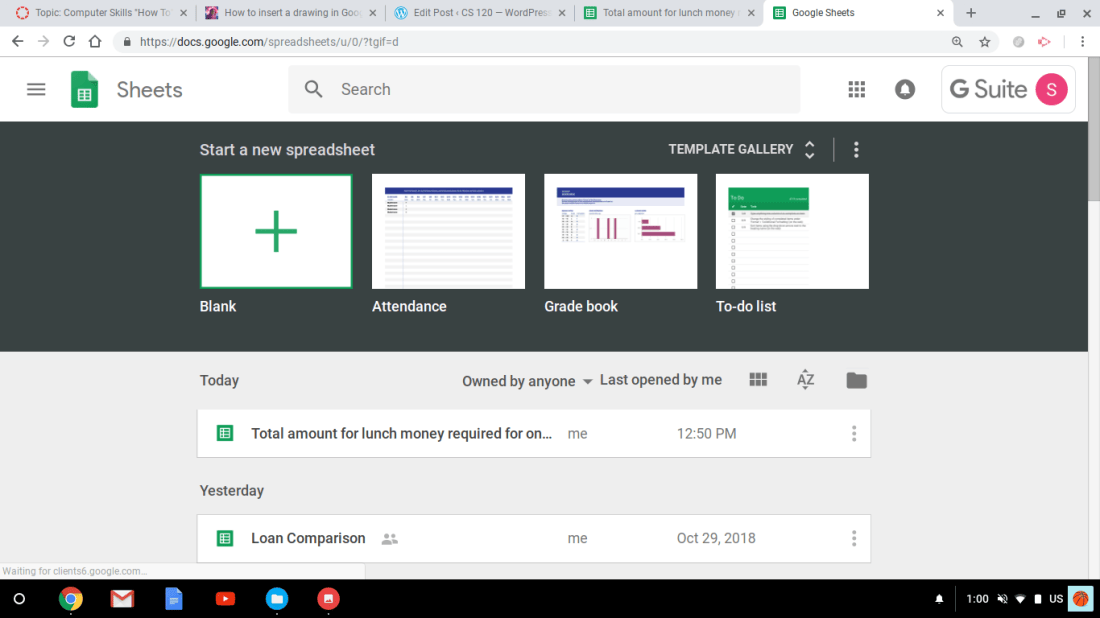Open more actions for Total amount file
Image resolution: width=1100 pixels, height=618 pixels.
(x=854, y=434)
